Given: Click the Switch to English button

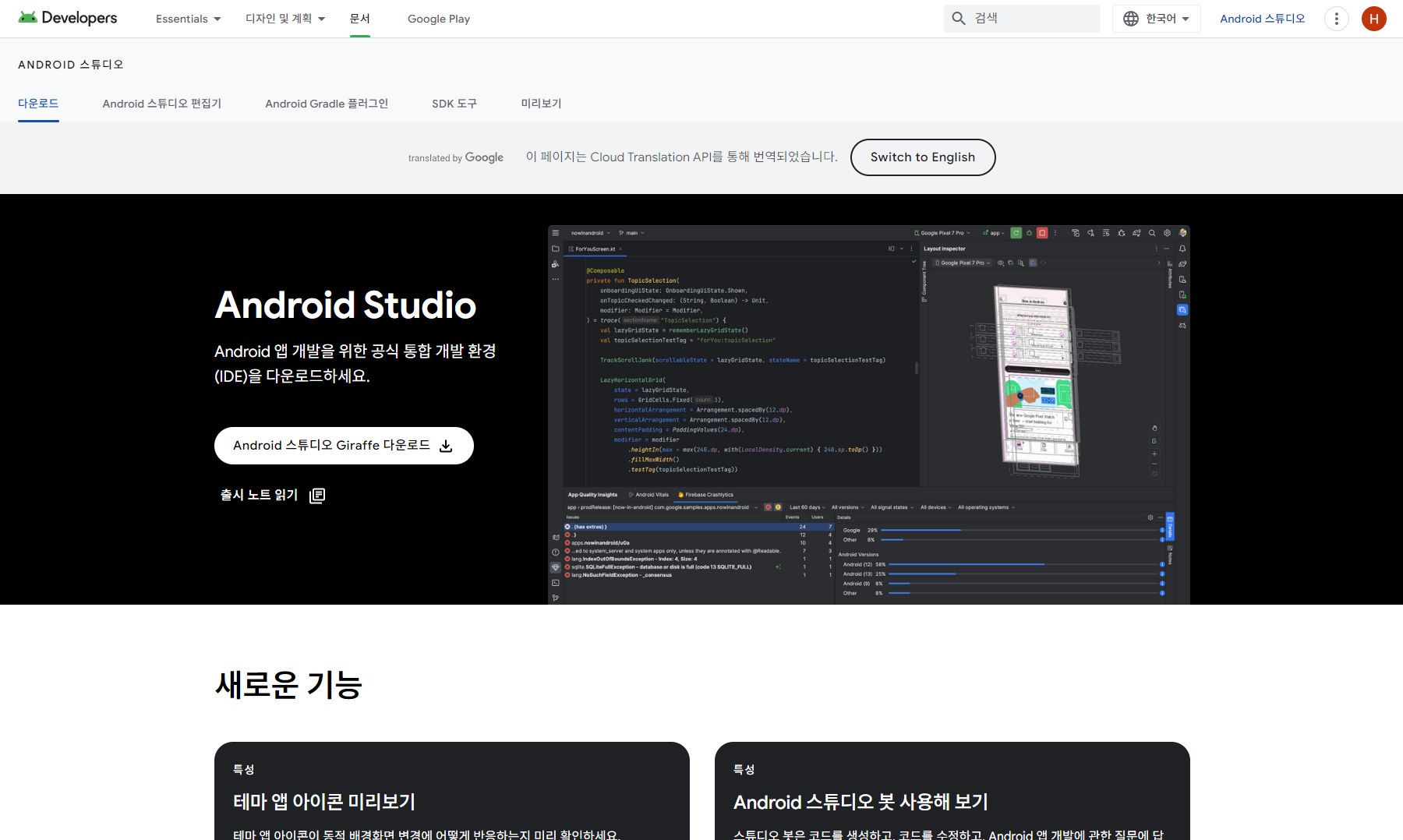Looking at the screenshot, I should pos(923,157).
